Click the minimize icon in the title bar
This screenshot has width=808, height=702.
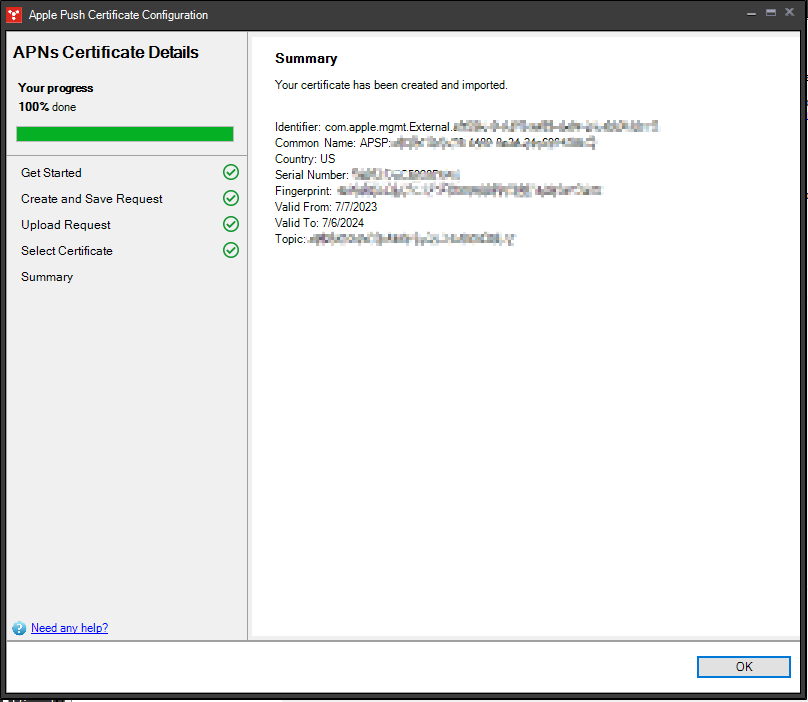pos(751,13)
